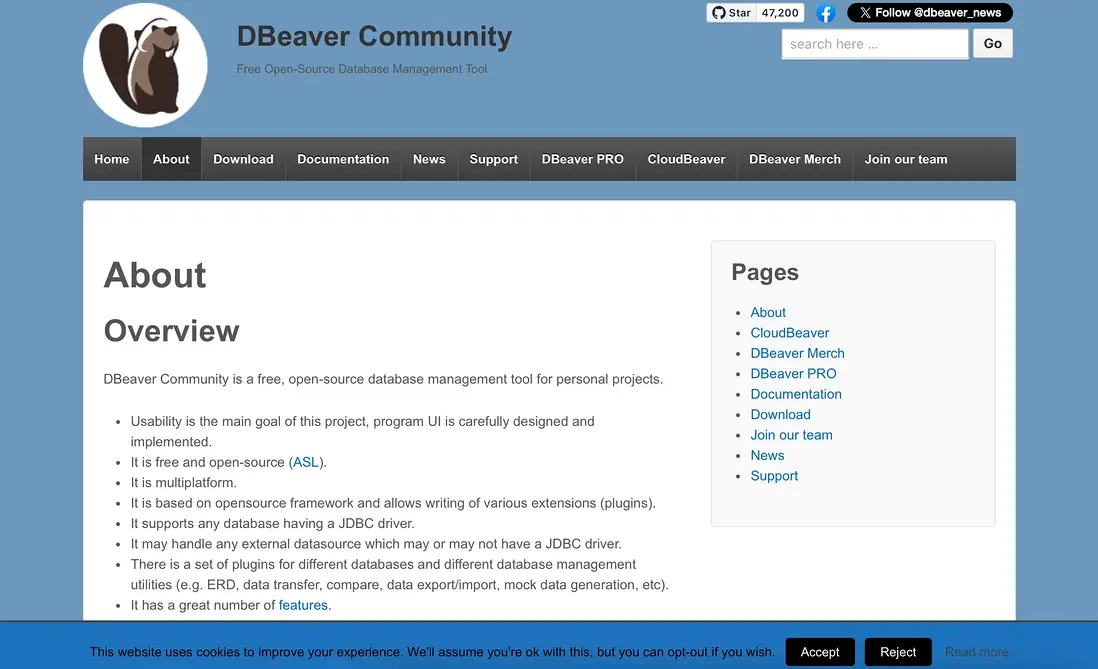Open DBeaver PRO in the Pages sidebar

click(793, 373)
